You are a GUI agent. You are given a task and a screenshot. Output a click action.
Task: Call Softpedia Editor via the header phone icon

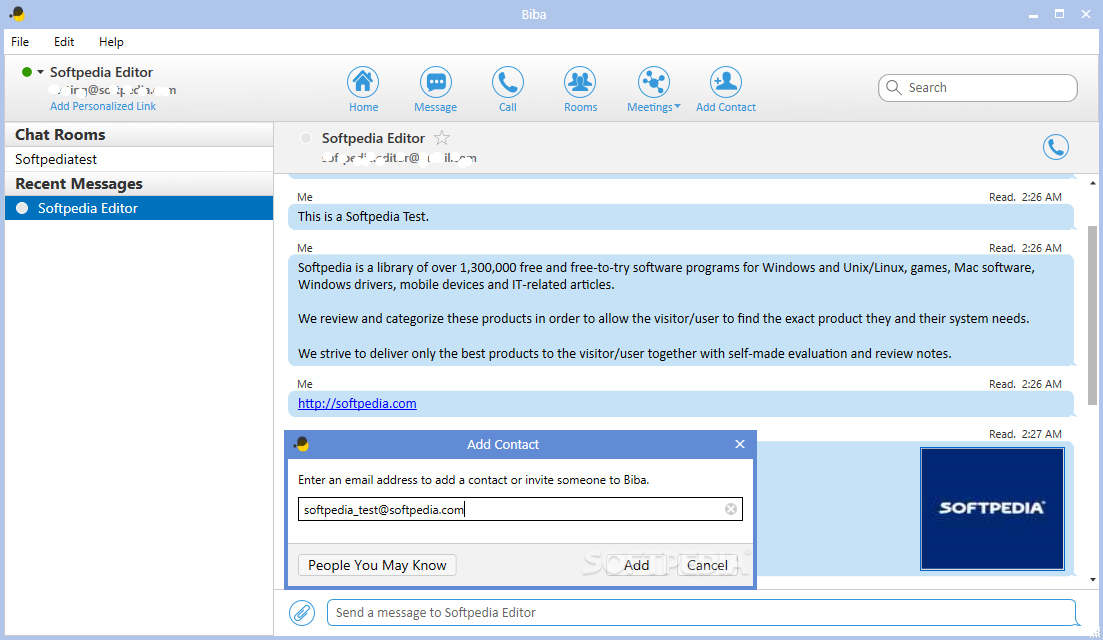pyautogui.click(x=1055, y=147)
